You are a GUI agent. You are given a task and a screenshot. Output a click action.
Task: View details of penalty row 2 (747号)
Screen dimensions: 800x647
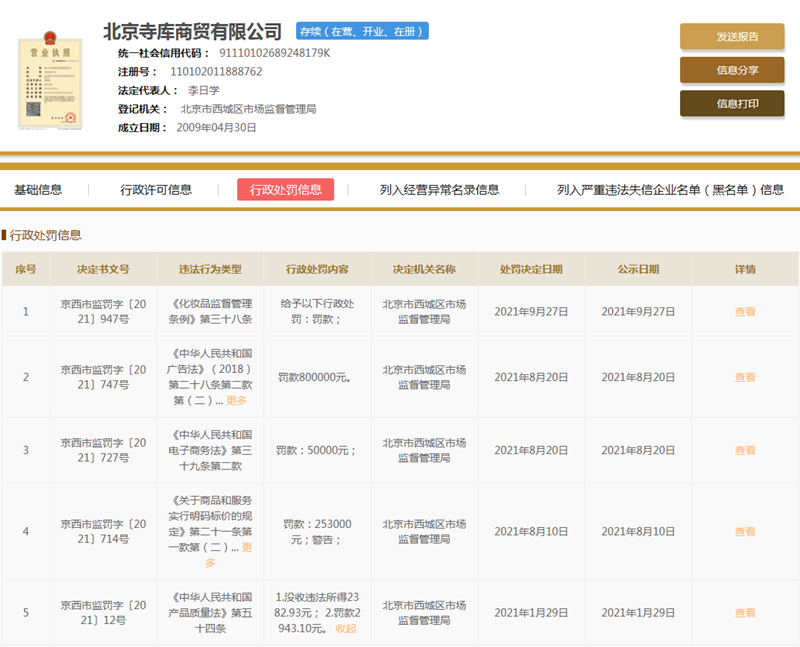click(x=745, y=378)
